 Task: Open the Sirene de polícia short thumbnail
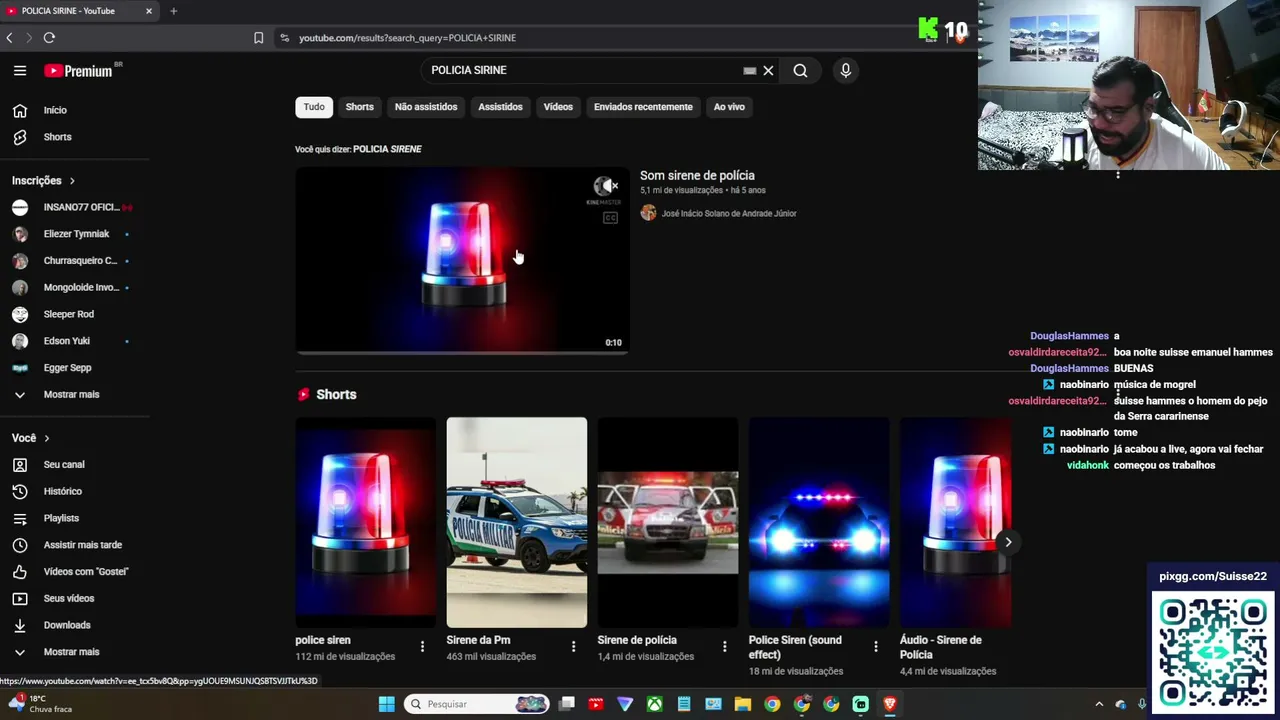[x=667, y=522]
